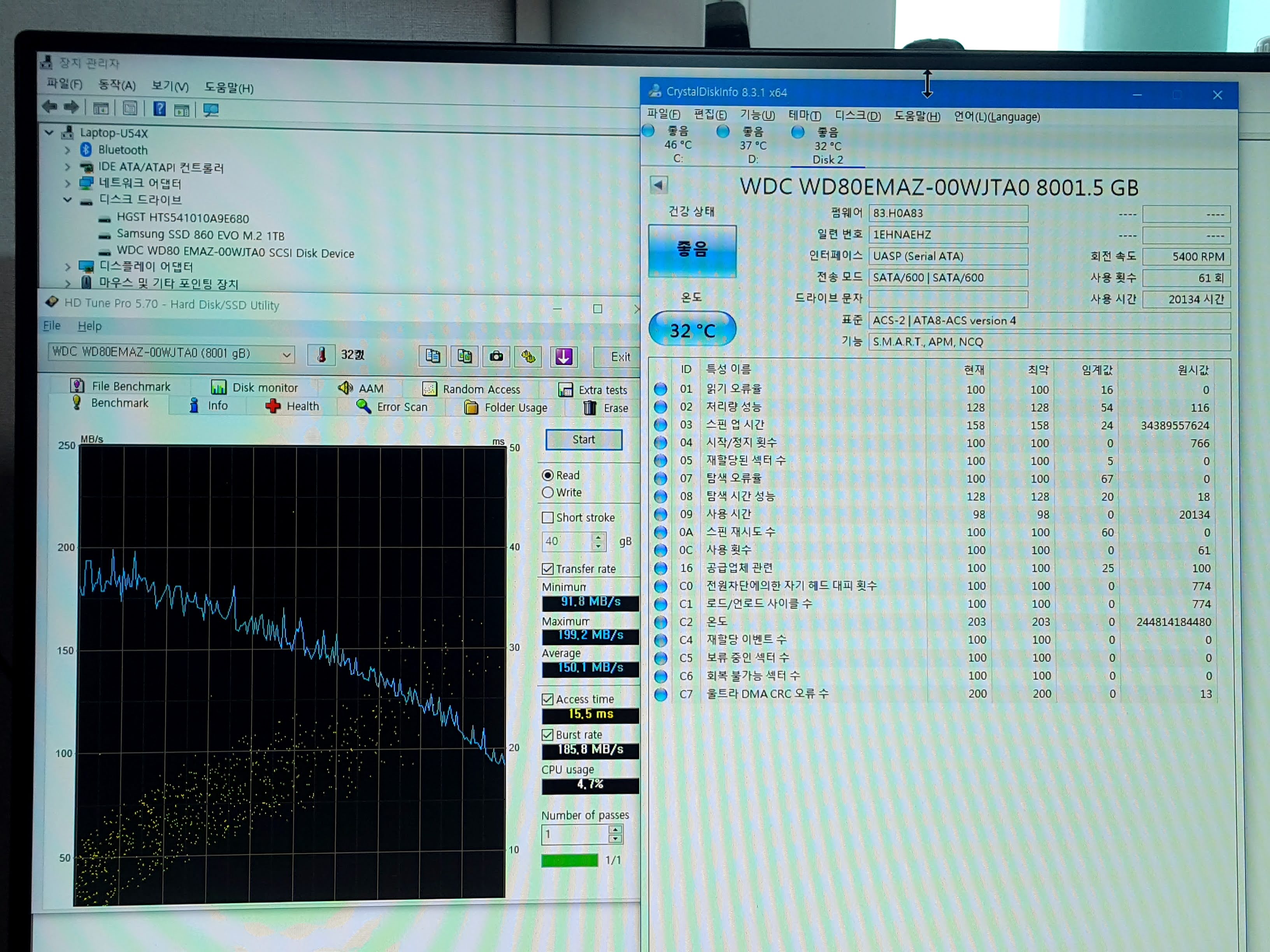Open CrystalDiskInfo 언어(L)(Language) menu
1270x952 pixels.
tap(997, 117)
